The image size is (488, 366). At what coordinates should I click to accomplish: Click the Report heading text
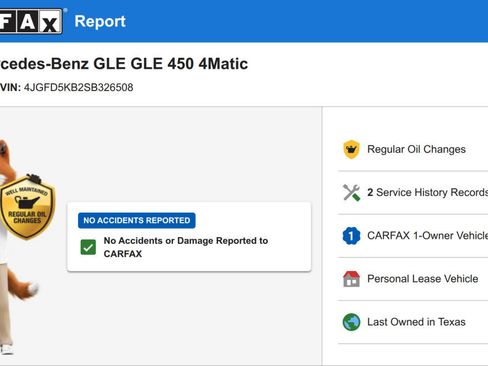[100, 21]
